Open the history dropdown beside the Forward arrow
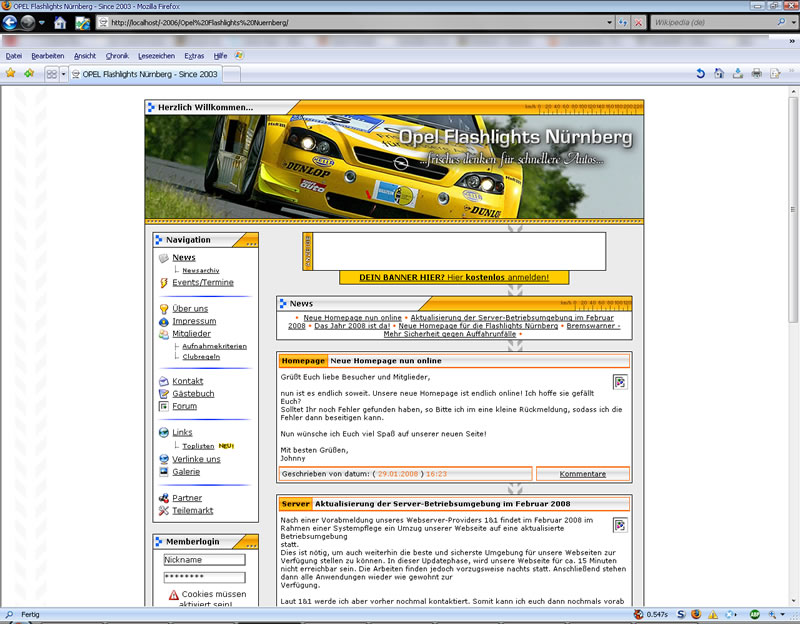The width and height of the screenshot is (800, 624). [x=42, y=23]
